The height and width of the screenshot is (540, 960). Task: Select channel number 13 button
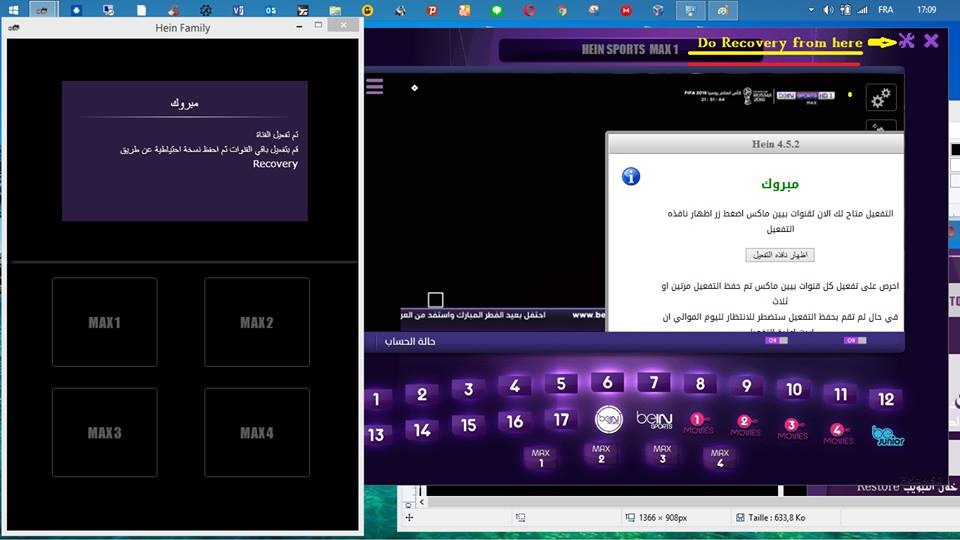click(x=376, y=435)
